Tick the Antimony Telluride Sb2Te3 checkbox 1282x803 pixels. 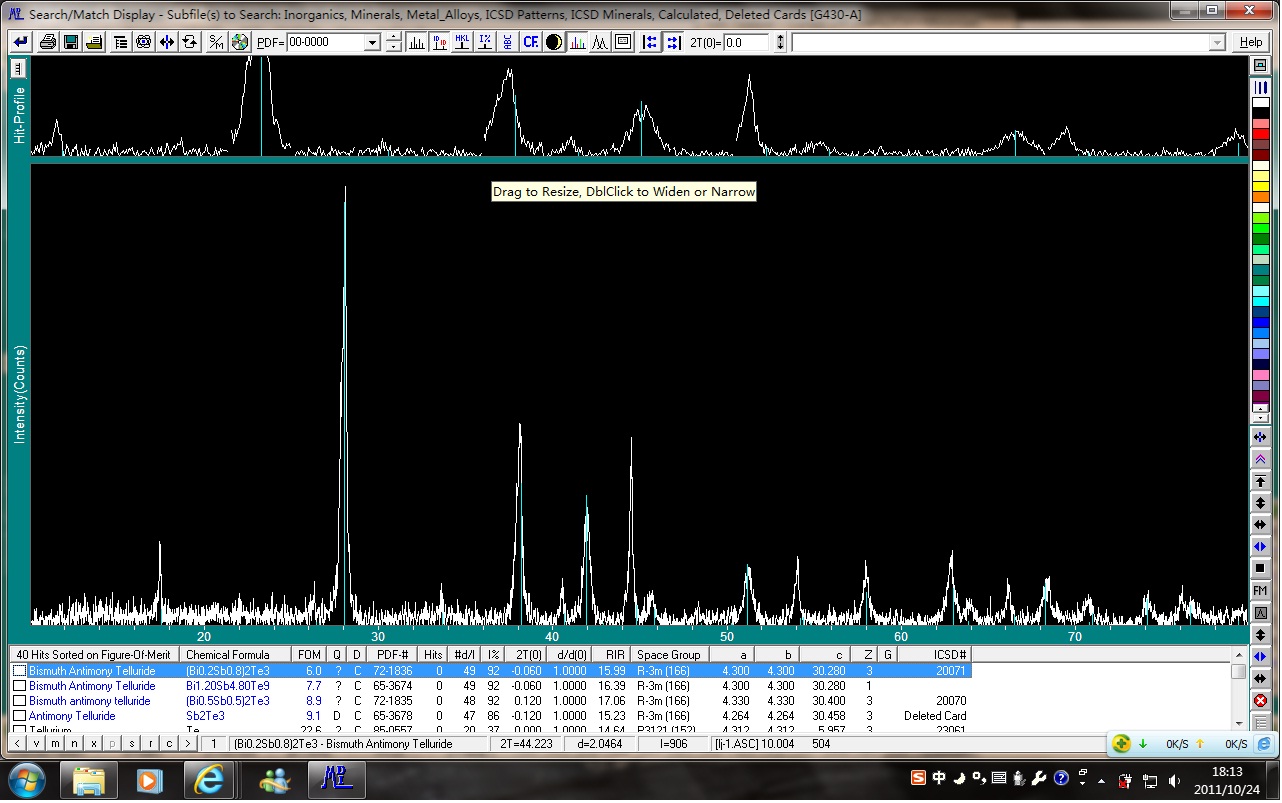pyautogui.click(x=19, y=716)
